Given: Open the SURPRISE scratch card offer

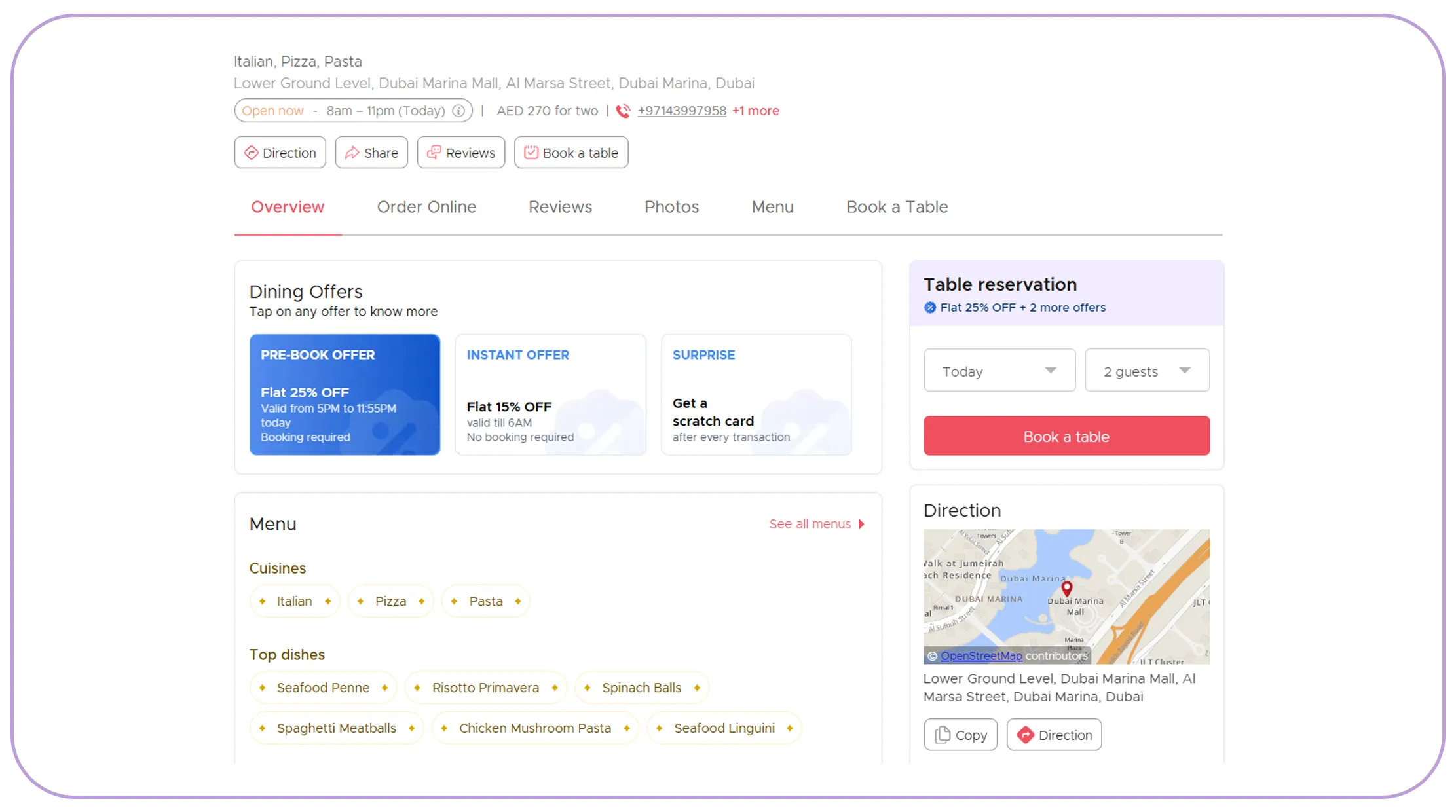Looking at the screenshot, I should click(756, 395).
